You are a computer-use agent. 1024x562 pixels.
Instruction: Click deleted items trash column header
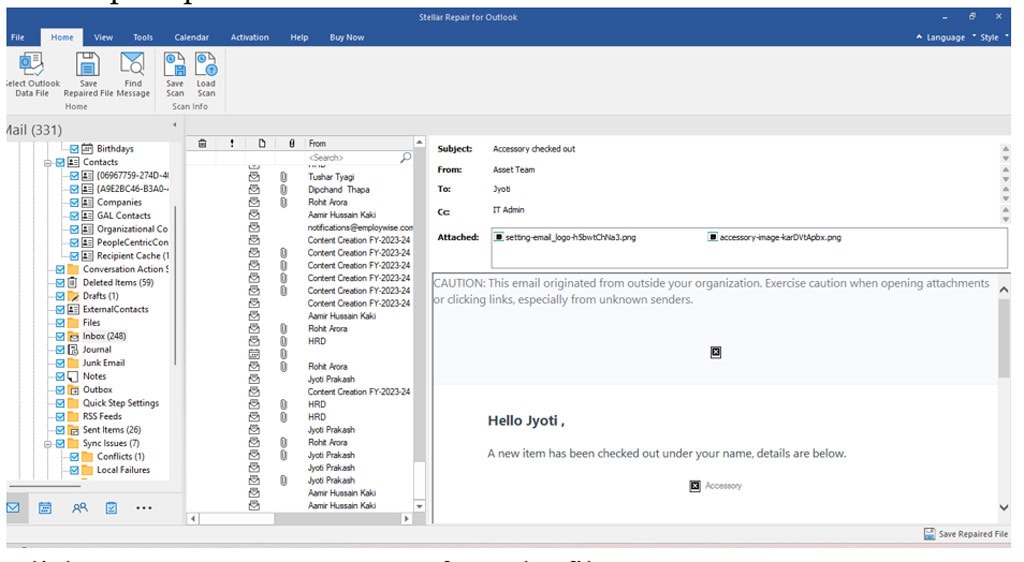point(202,143)
